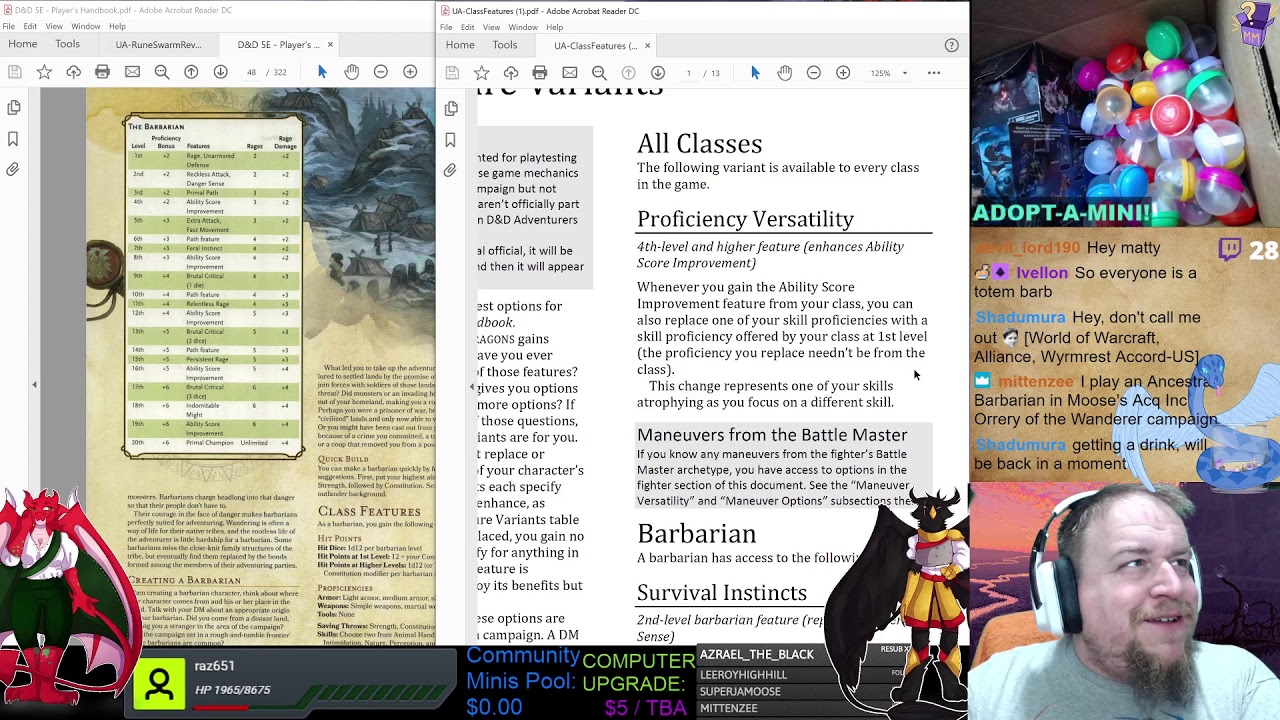This screenshot has height=720, width=1280.
Task: Click page number field showing 1
Action: coord(688,73)
